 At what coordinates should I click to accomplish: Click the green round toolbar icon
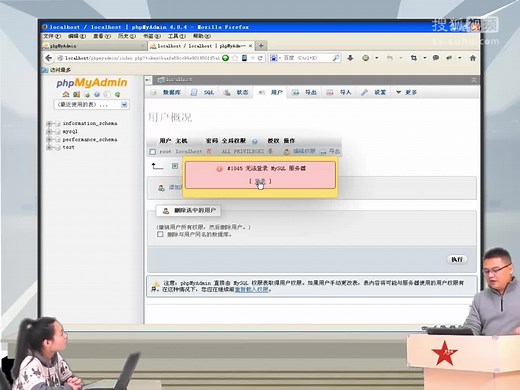coord(366,58)
